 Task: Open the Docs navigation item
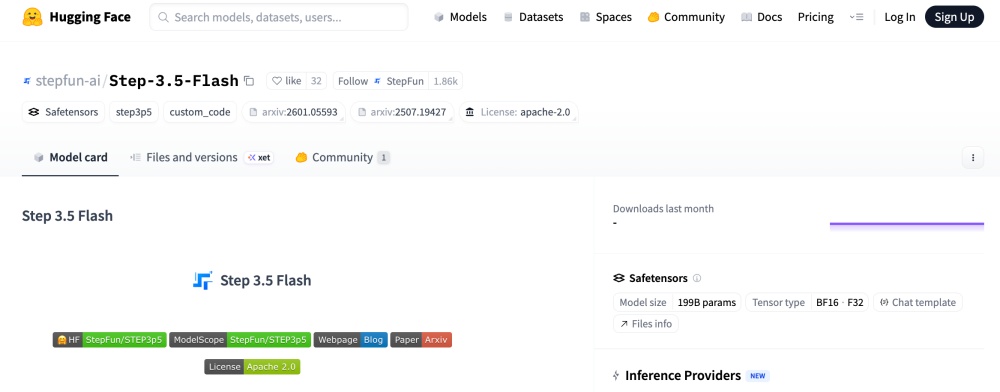point(761,17)
